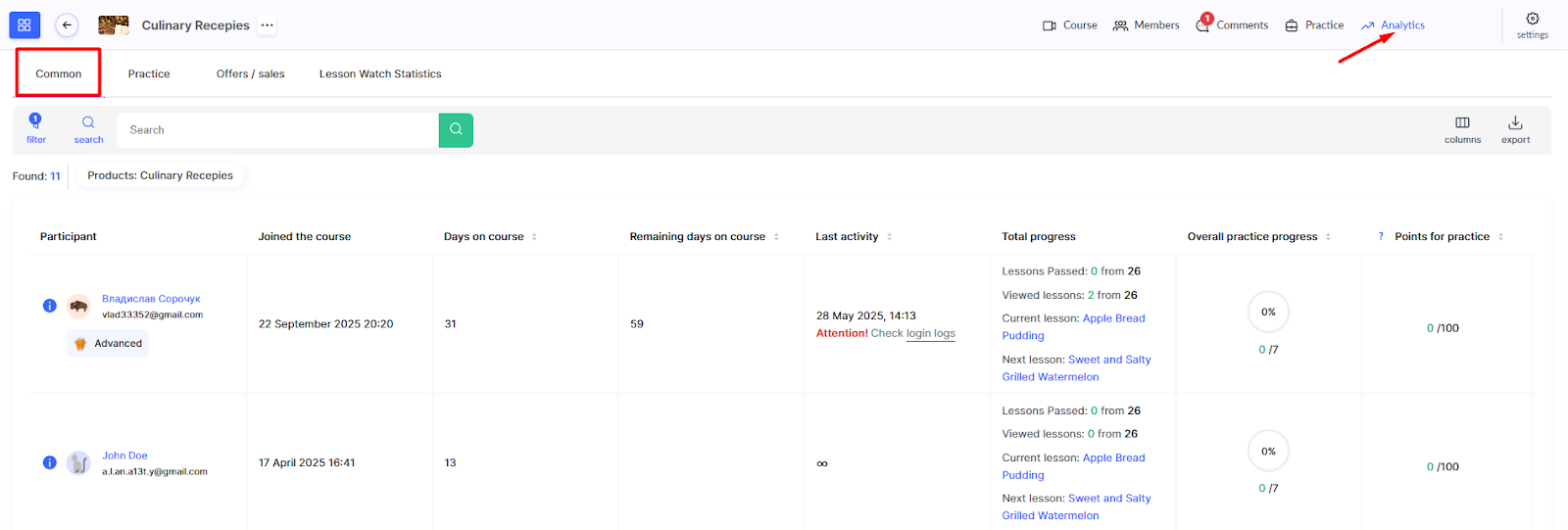The image size is (1568, 530).
Task: Open the columns selector icon
Action: point(1462,123)
